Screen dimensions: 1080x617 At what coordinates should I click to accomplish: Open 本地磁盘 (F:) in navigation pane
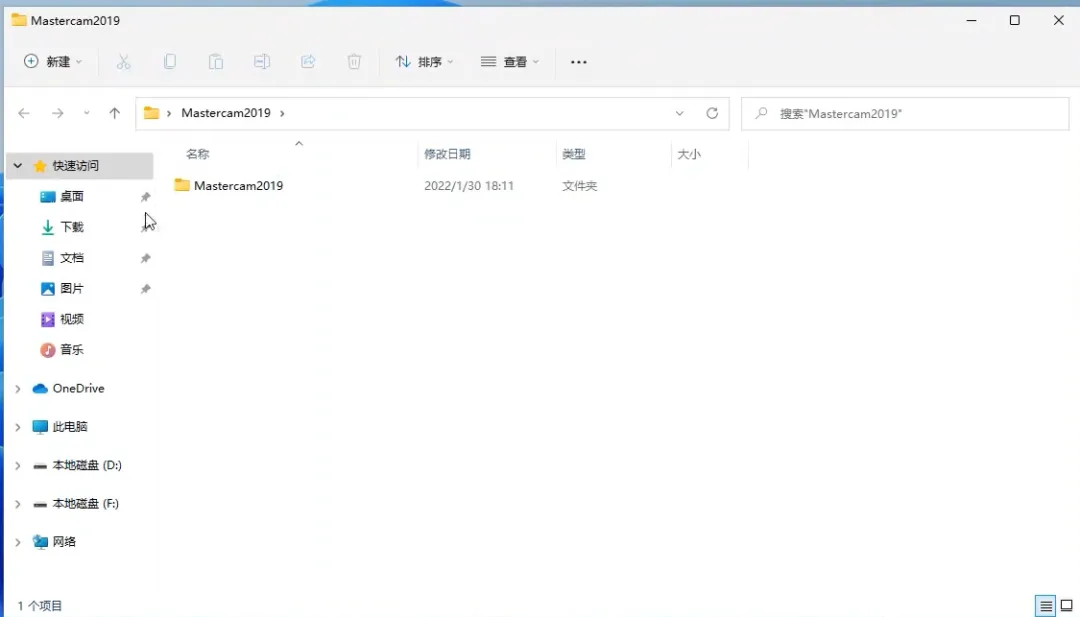click(85, 504)
